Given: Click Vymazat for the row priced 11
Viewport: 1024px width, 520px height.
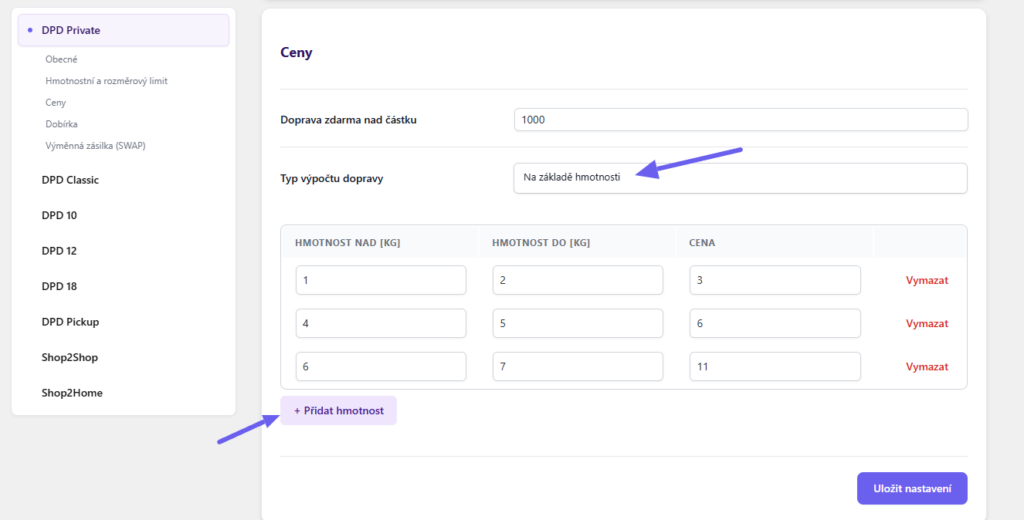Looking at the screenshot, I should coord(927,366).
